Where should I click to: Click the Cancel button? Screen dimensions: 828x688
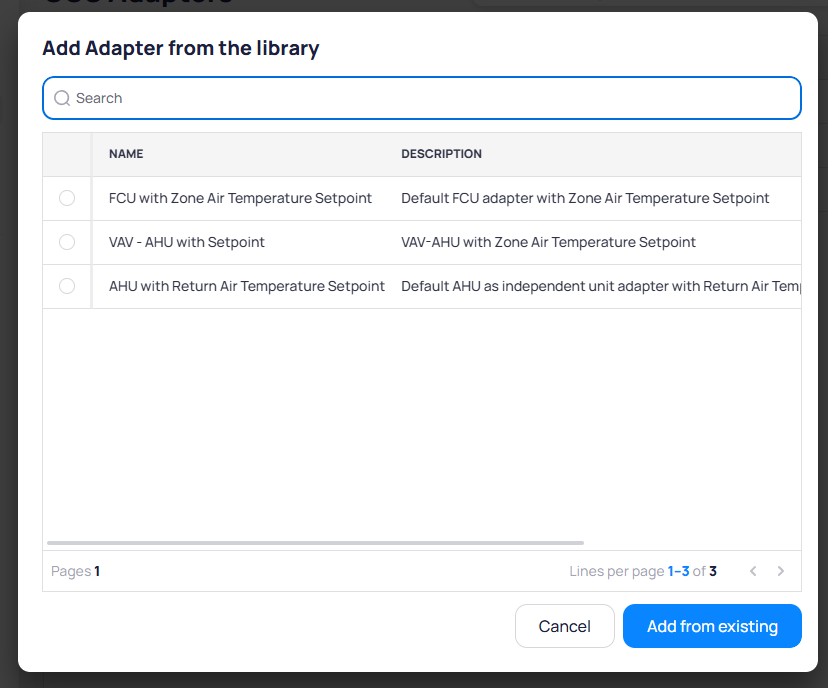564,626
